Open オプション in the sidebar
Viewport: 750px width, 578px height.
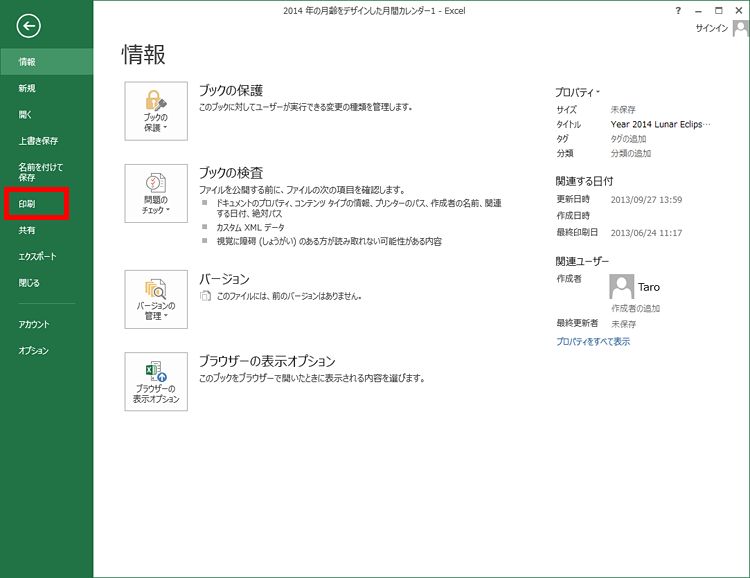point(46,351)
